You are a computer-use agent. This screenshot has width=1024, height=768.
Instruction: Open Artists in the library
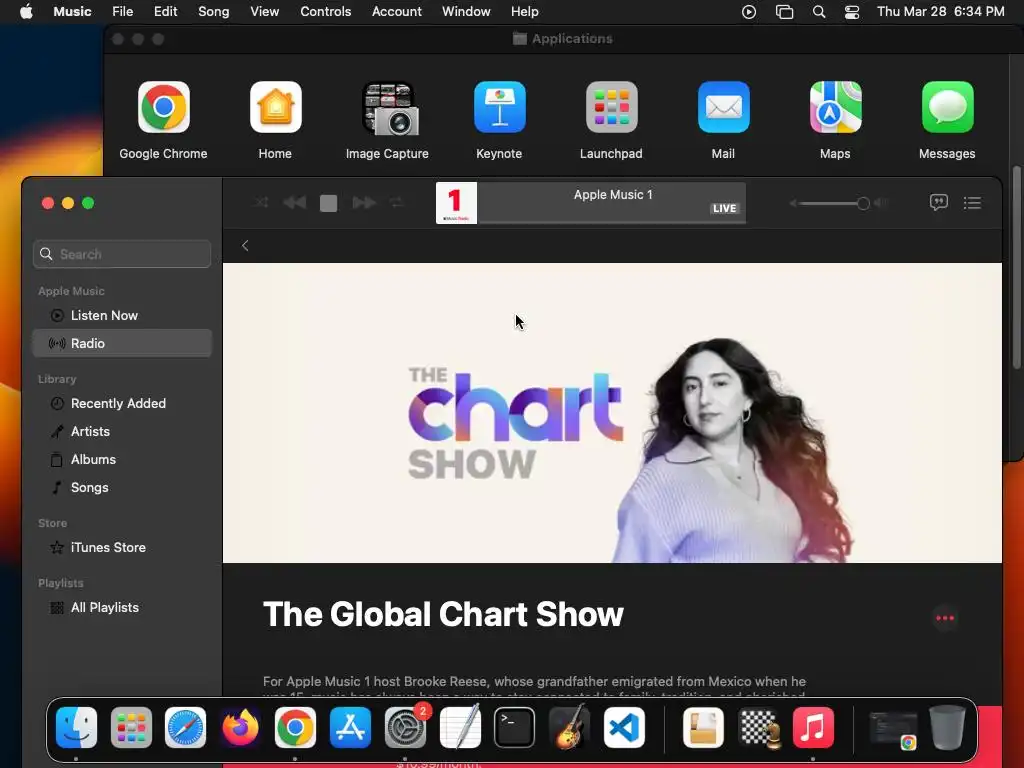[122, 432]
